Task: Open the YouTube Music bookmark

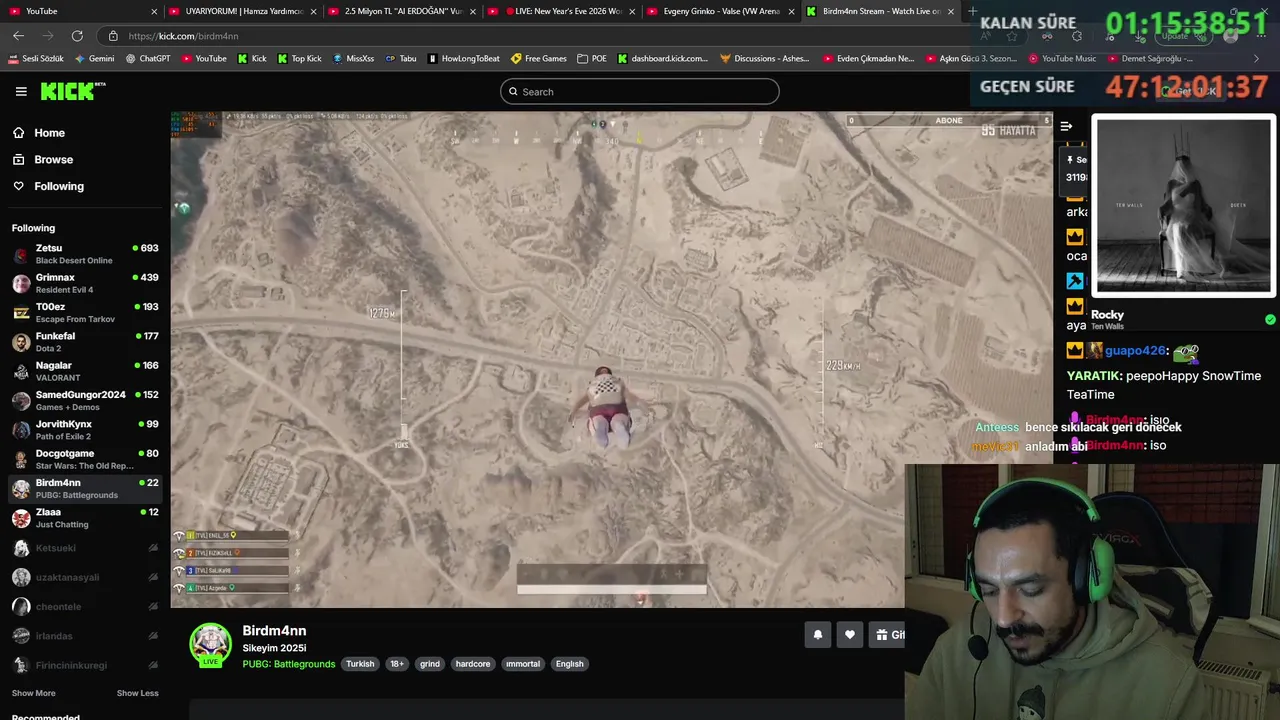Action: [x=1062, y=59]
